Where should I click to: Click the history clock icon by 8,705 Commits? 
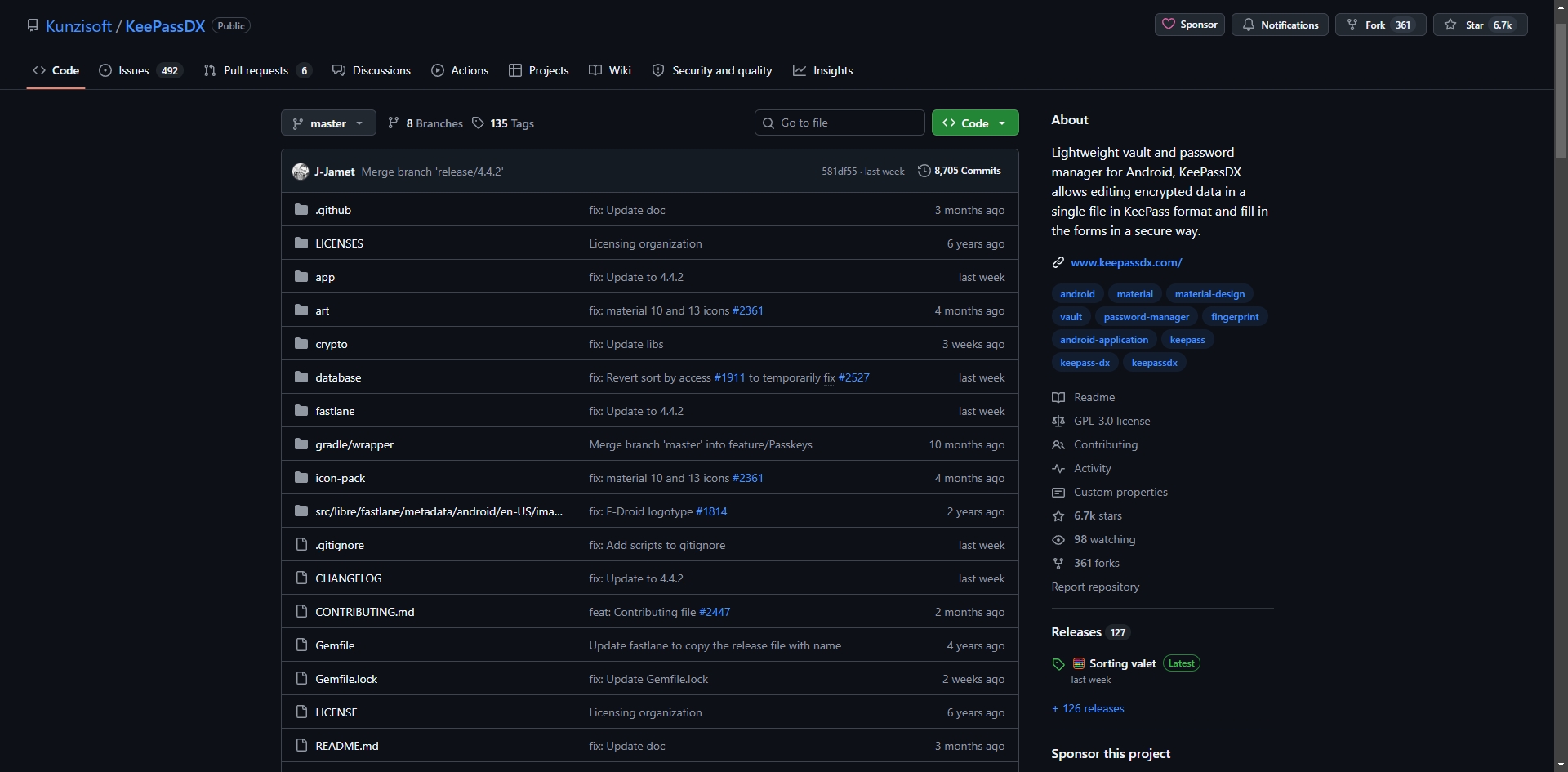[924, 171]
